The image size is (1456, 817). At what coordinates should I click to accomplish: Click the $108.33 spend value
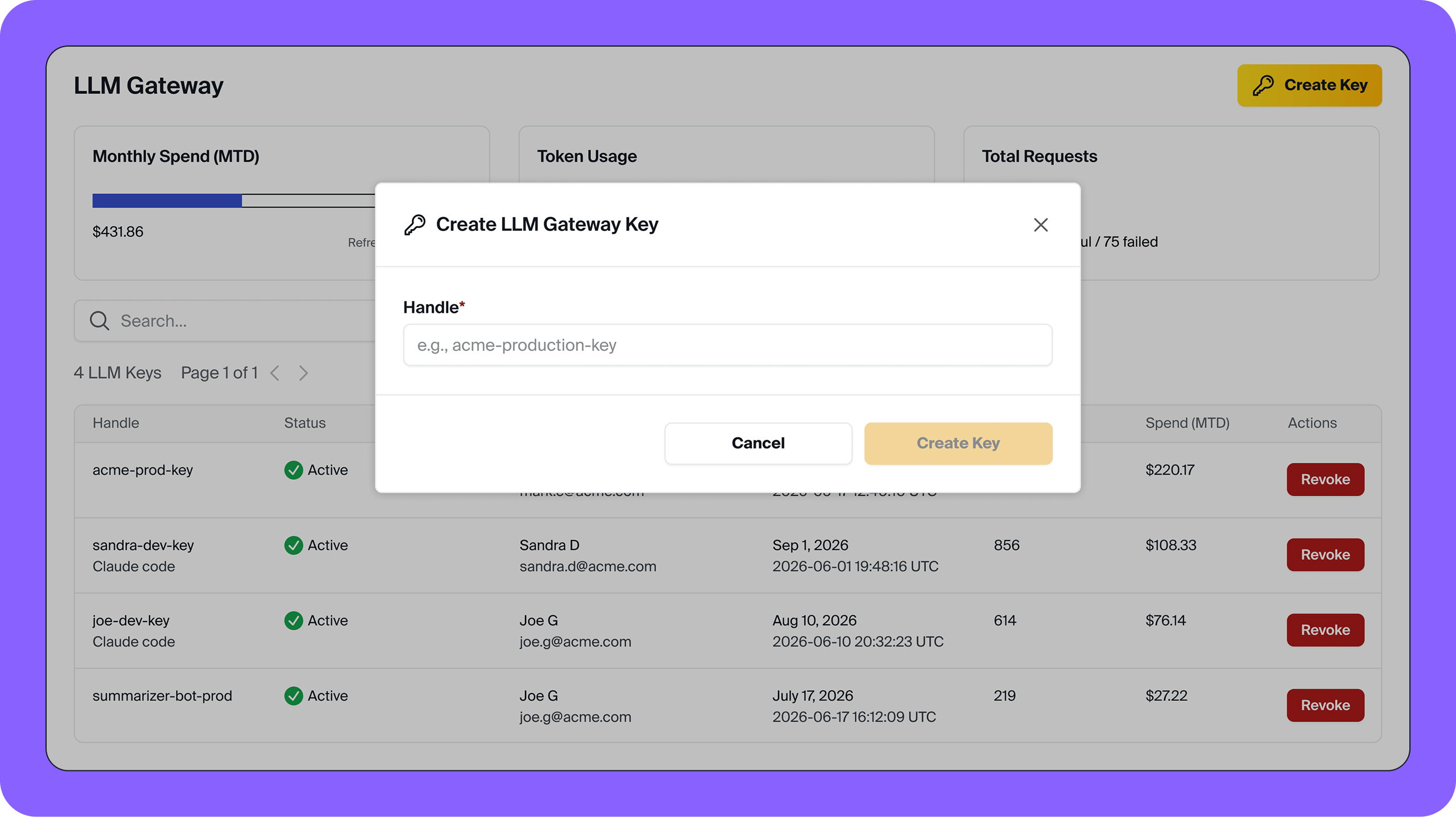1171,545
